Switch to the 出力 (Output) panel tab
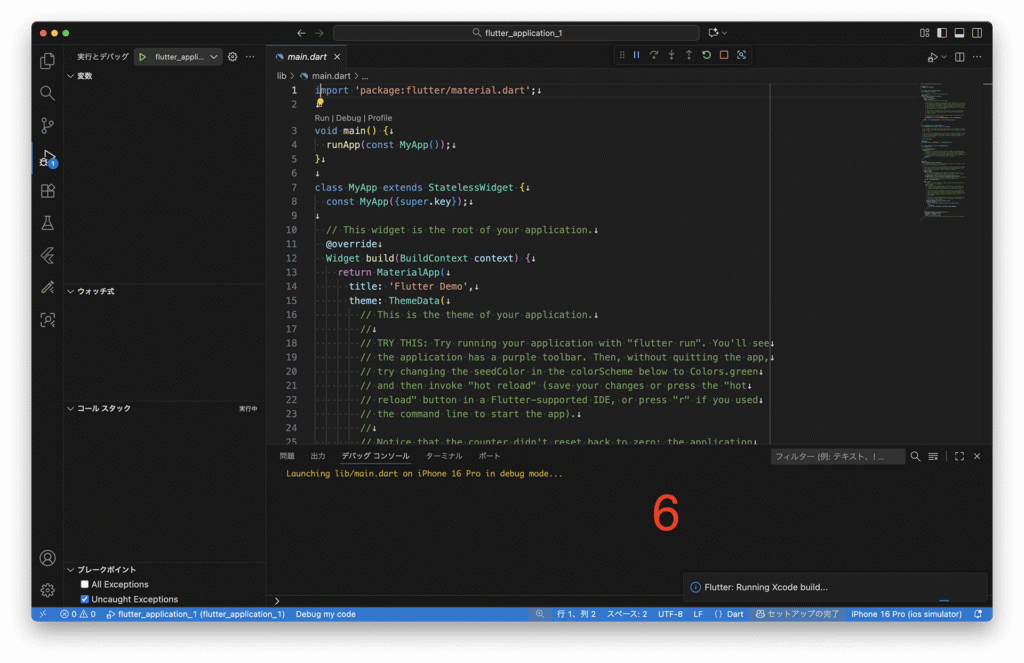Screen dimensions: 1024x663 click(318, 456)
